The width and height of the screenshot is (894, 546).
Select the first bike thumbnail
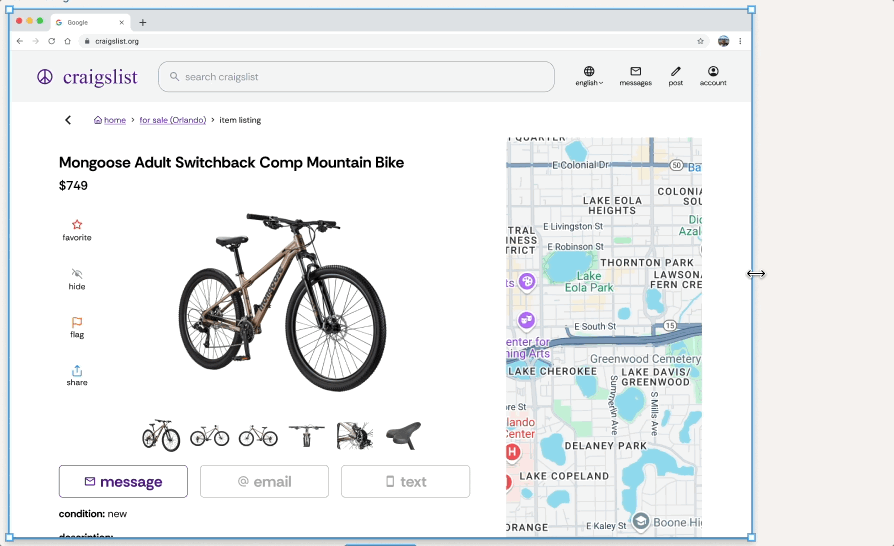pos(161,436)
